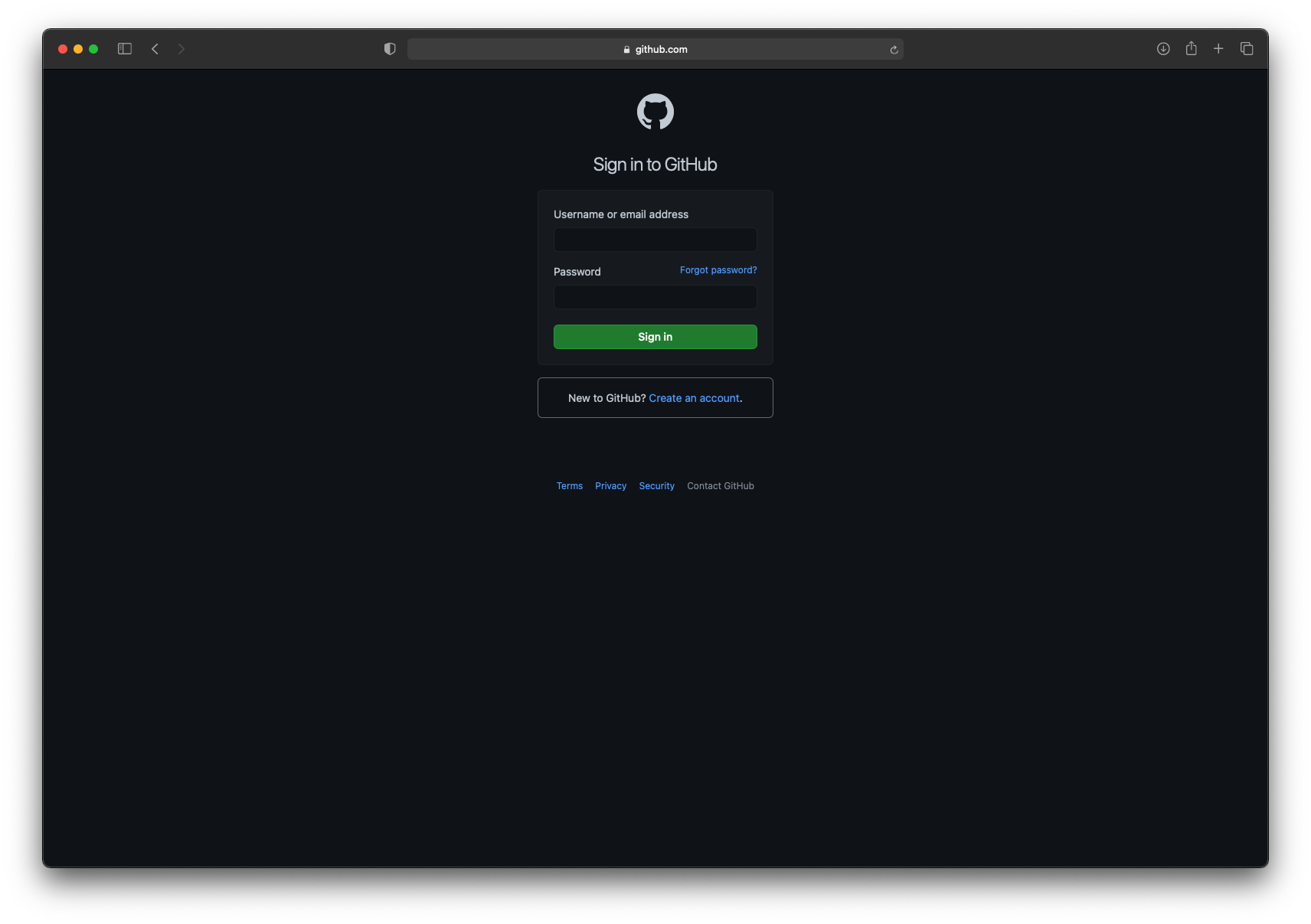Follow the Create an account link
Viewport: 1311px width, 924px height.
point(694,398)
